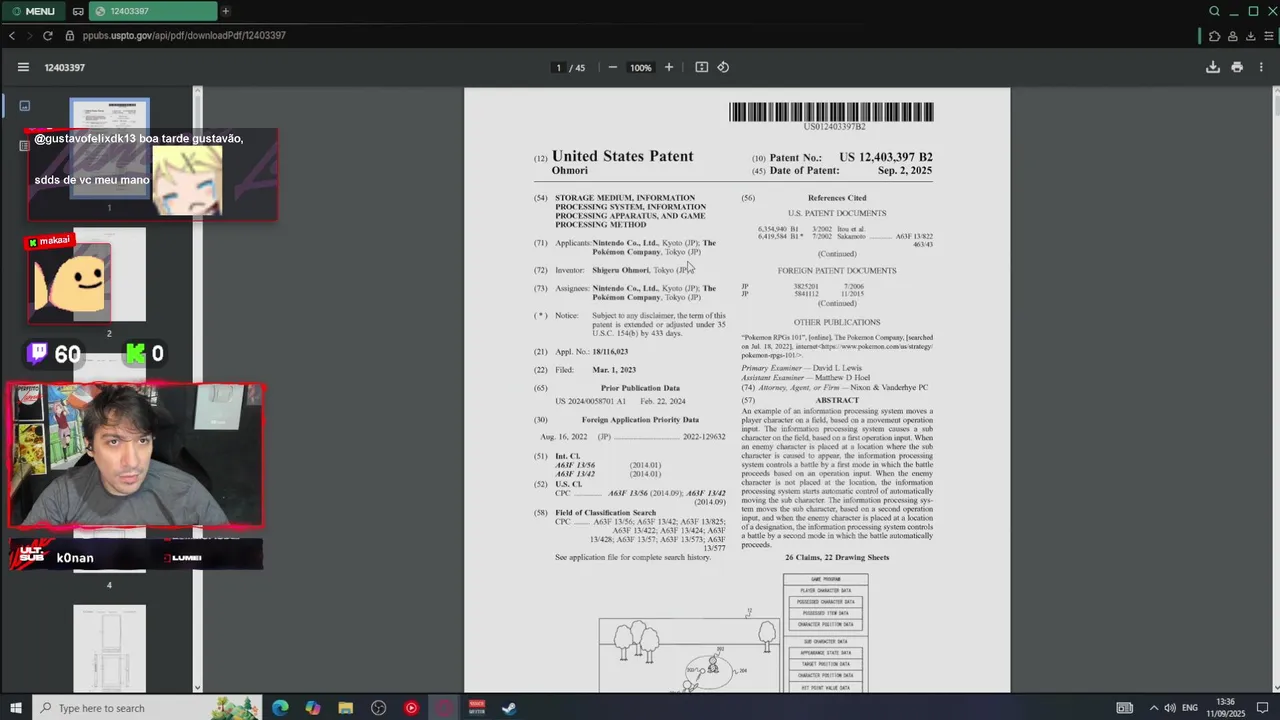
Task: Switch to the 12403397 browser tab
Action: point(153,11)
